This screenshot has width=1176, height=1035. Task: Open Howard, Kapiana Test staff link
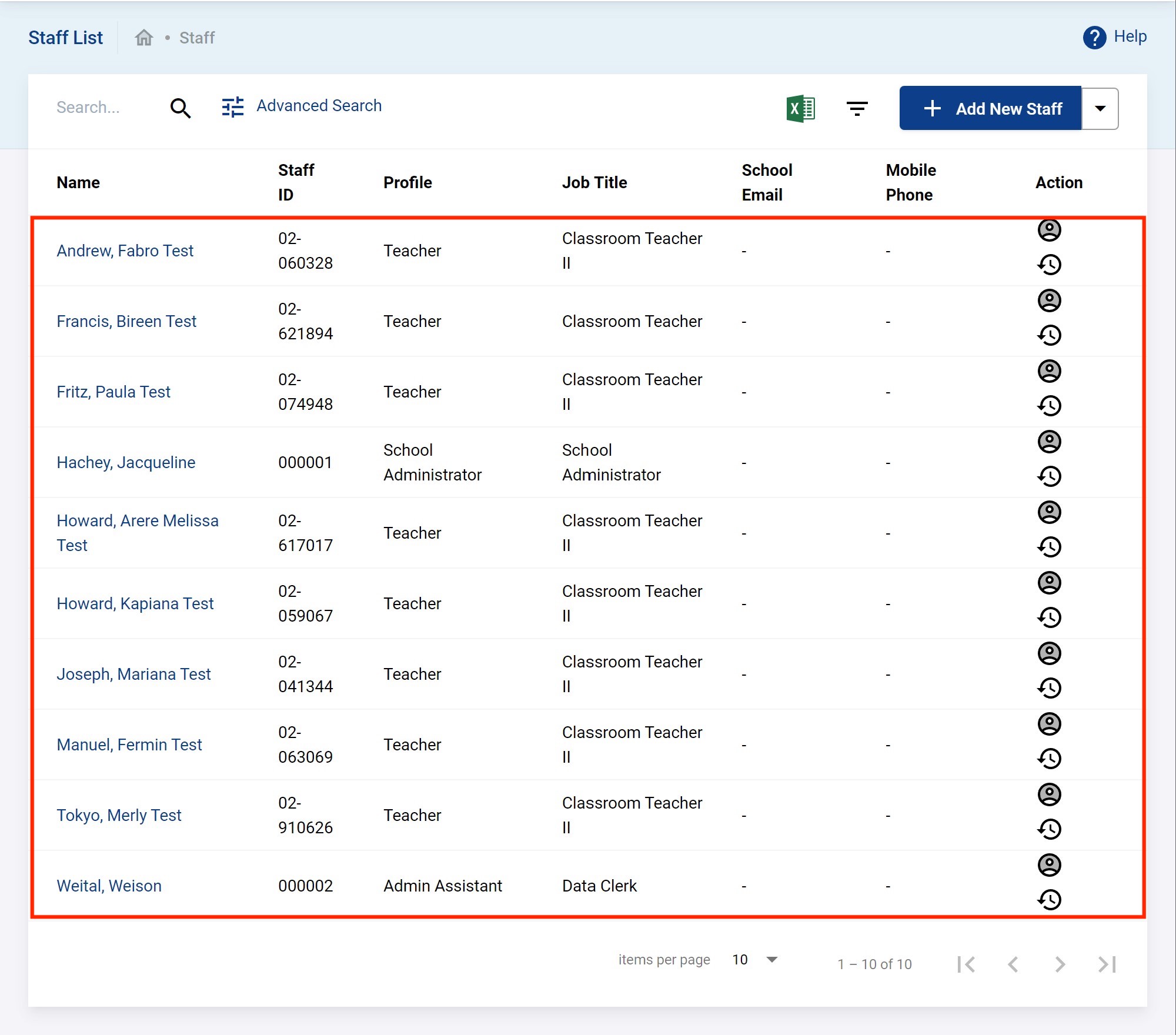pyautogui.click(x=135, y=604)
